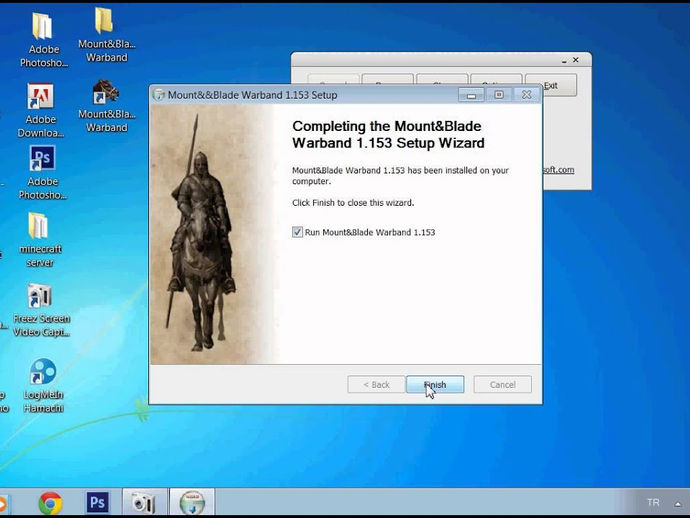Open Google Chrome from the taskbar
This screenshot has height=518, width=690.
pyautogui.click(x=50, y=503)
